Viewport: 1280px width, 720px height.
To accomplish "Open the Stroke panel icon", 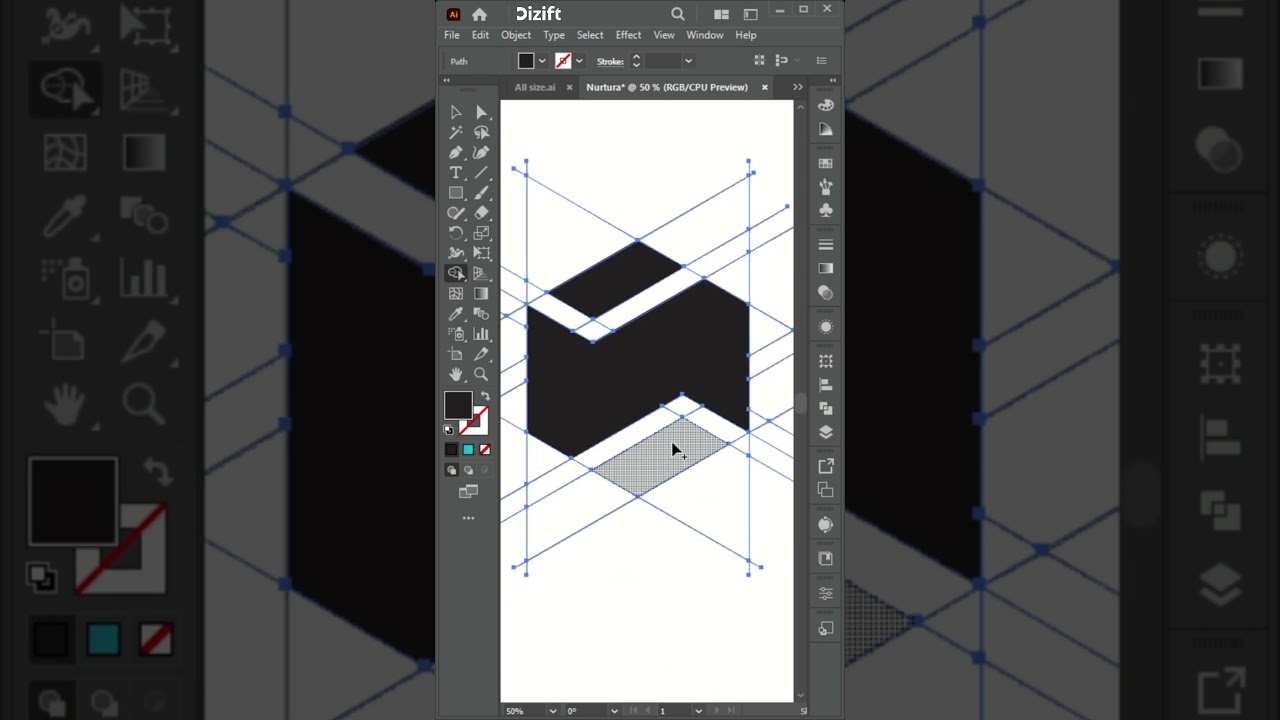I will pyautogui.click(x=826, y=245).
